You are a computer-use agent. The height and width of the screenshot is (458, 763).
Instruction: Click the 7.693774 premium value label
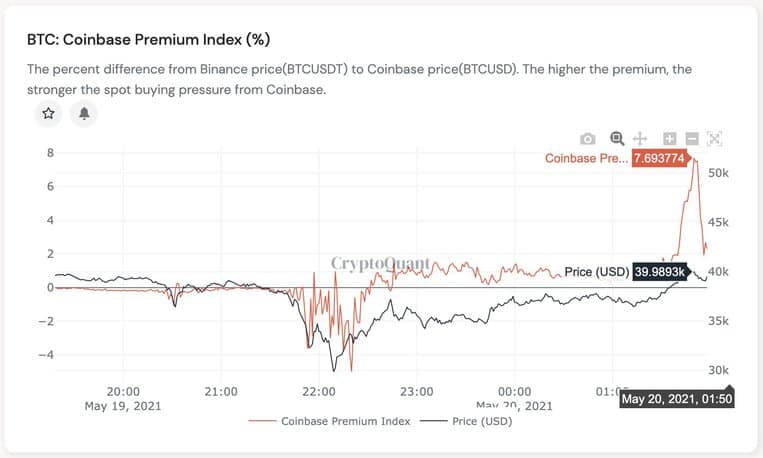659,158
